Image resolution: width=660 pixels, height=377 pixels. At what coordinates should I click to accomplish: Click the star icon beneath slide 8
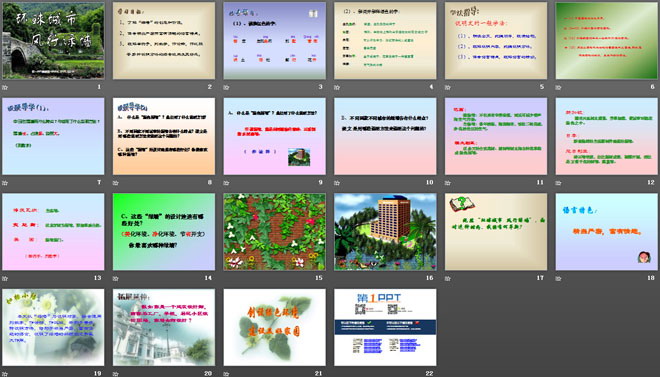pos(116,183)
